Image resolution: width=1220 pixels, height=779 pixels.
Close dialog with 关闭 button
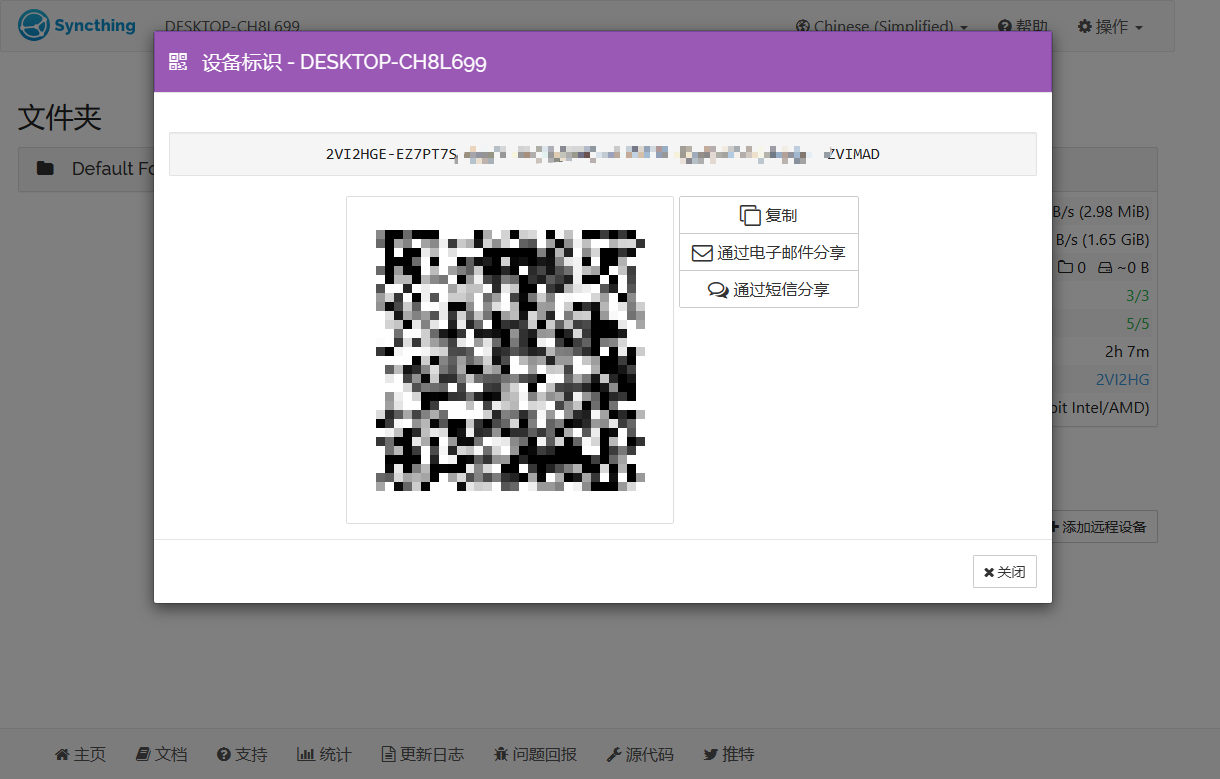point(1004,571)
